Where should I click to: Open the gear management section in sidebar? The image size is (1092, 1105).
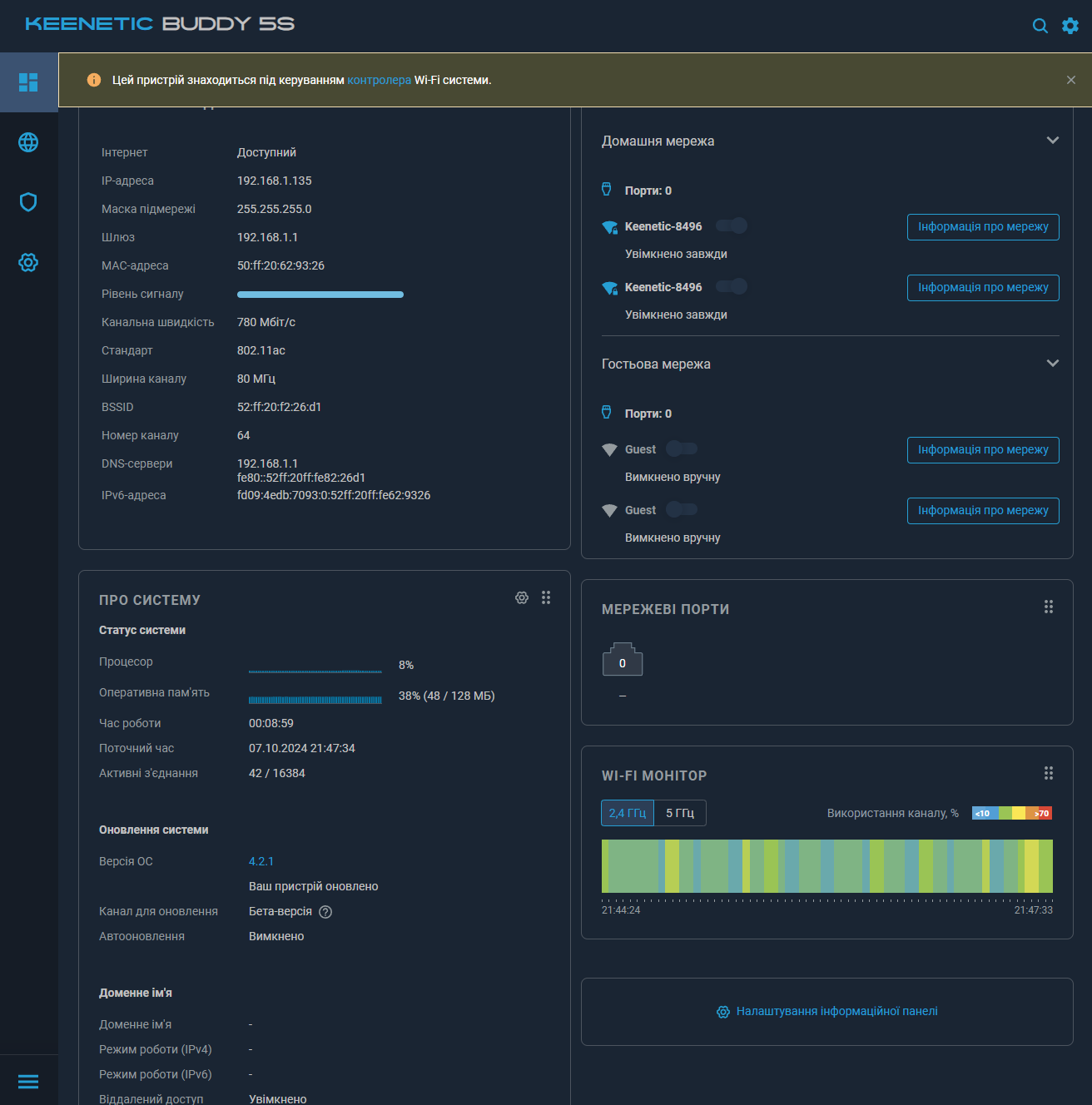28,263
